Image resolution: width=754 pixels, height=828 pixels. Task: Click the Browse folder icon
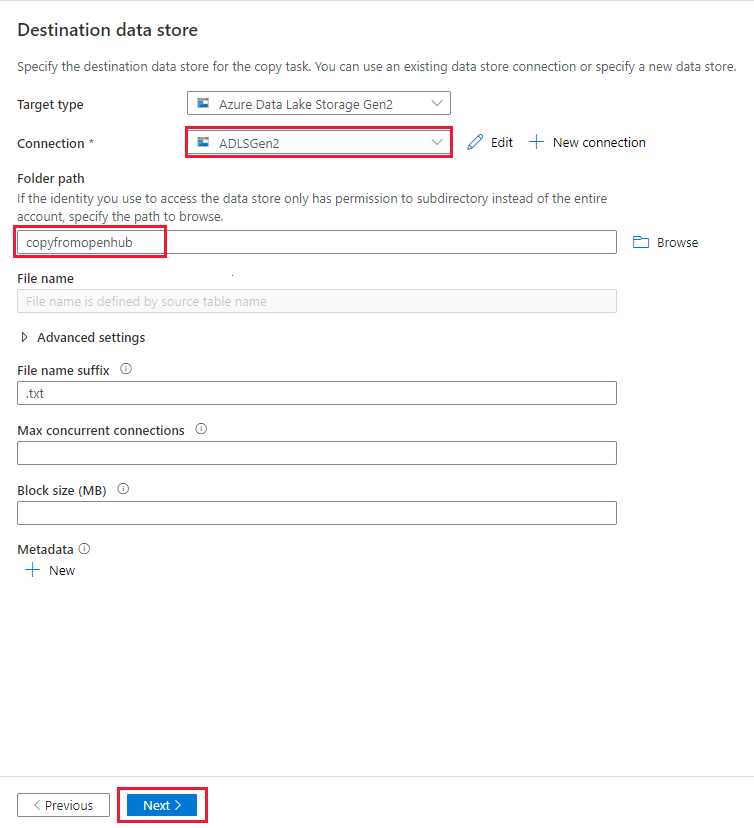(641, 242)
